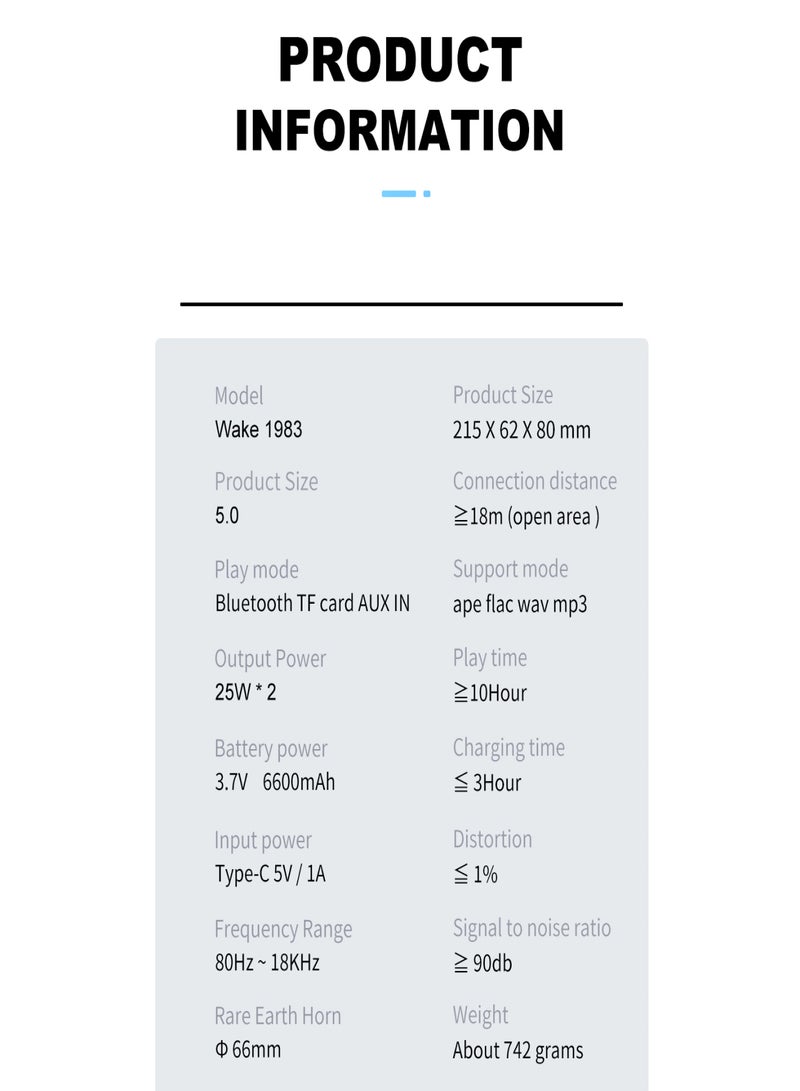Select the 5.0 version value
800x1091 pixels.
227,516
